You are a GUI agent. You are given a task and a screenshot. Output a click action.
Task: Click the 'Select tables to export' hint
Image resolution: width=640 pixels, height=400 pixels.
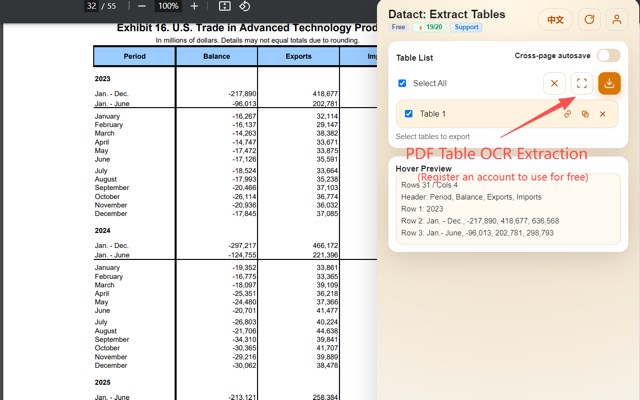coord(433,137)
